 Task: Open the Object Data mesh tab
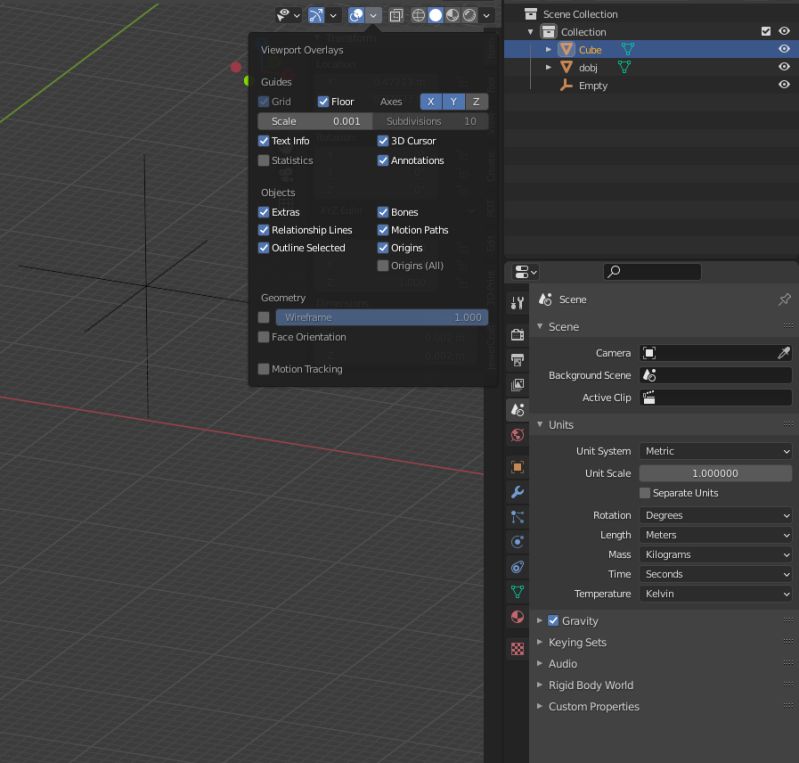[517, 592]
